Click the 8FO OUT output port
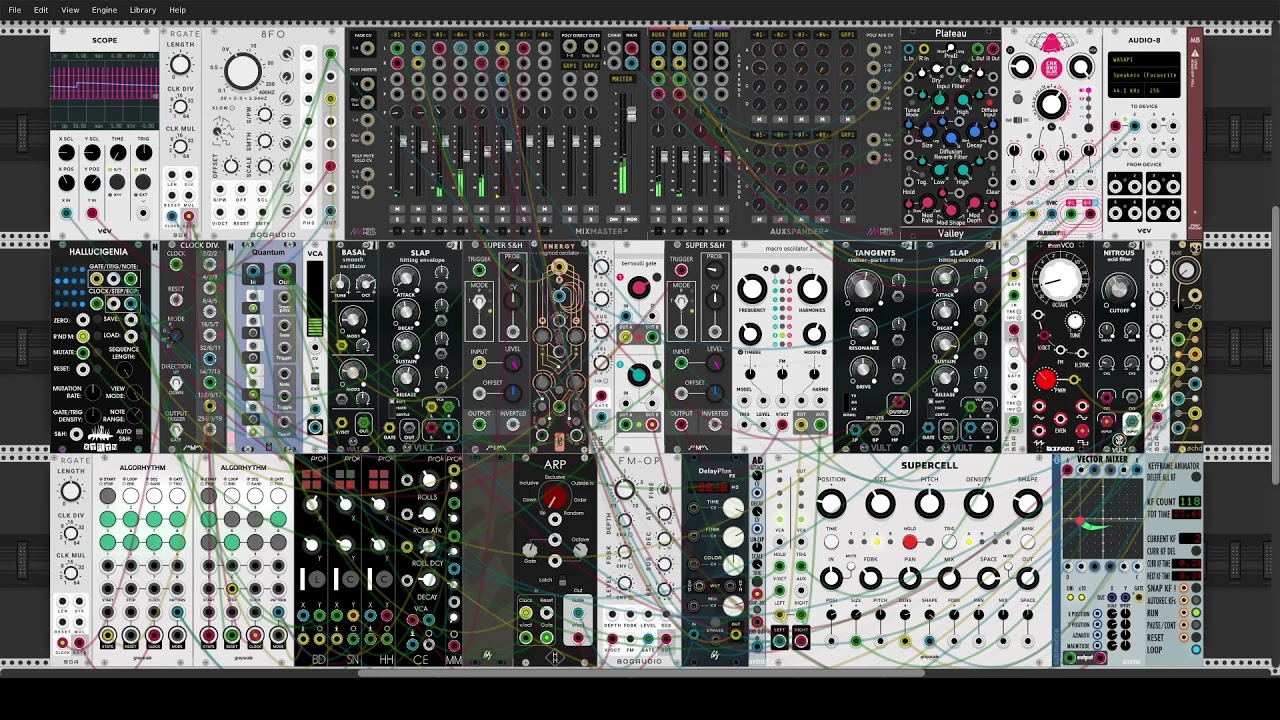 (x=330, y=211)
